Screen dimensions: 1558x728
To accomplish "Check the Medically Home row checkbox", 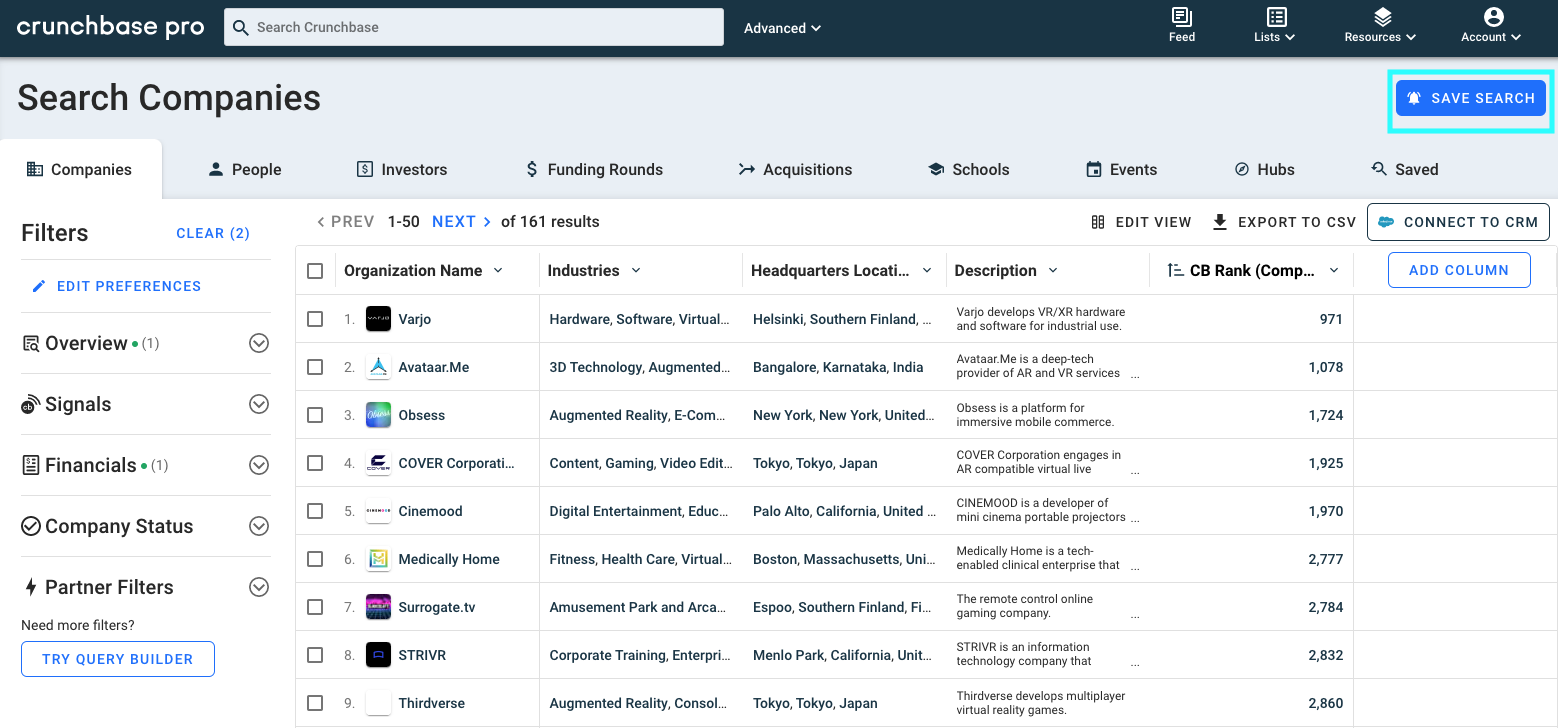I will (315, 559).
